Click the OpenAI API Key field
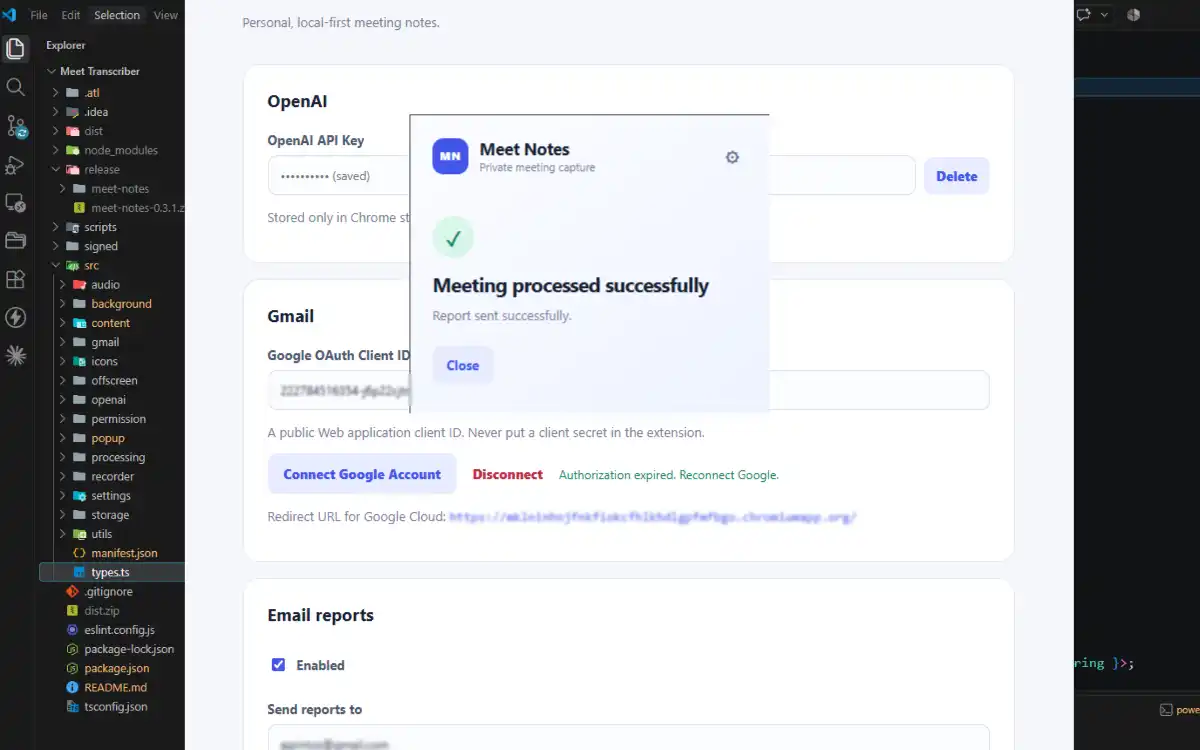Viewport: 1200px width, 750px height. [x=592, y=175]
